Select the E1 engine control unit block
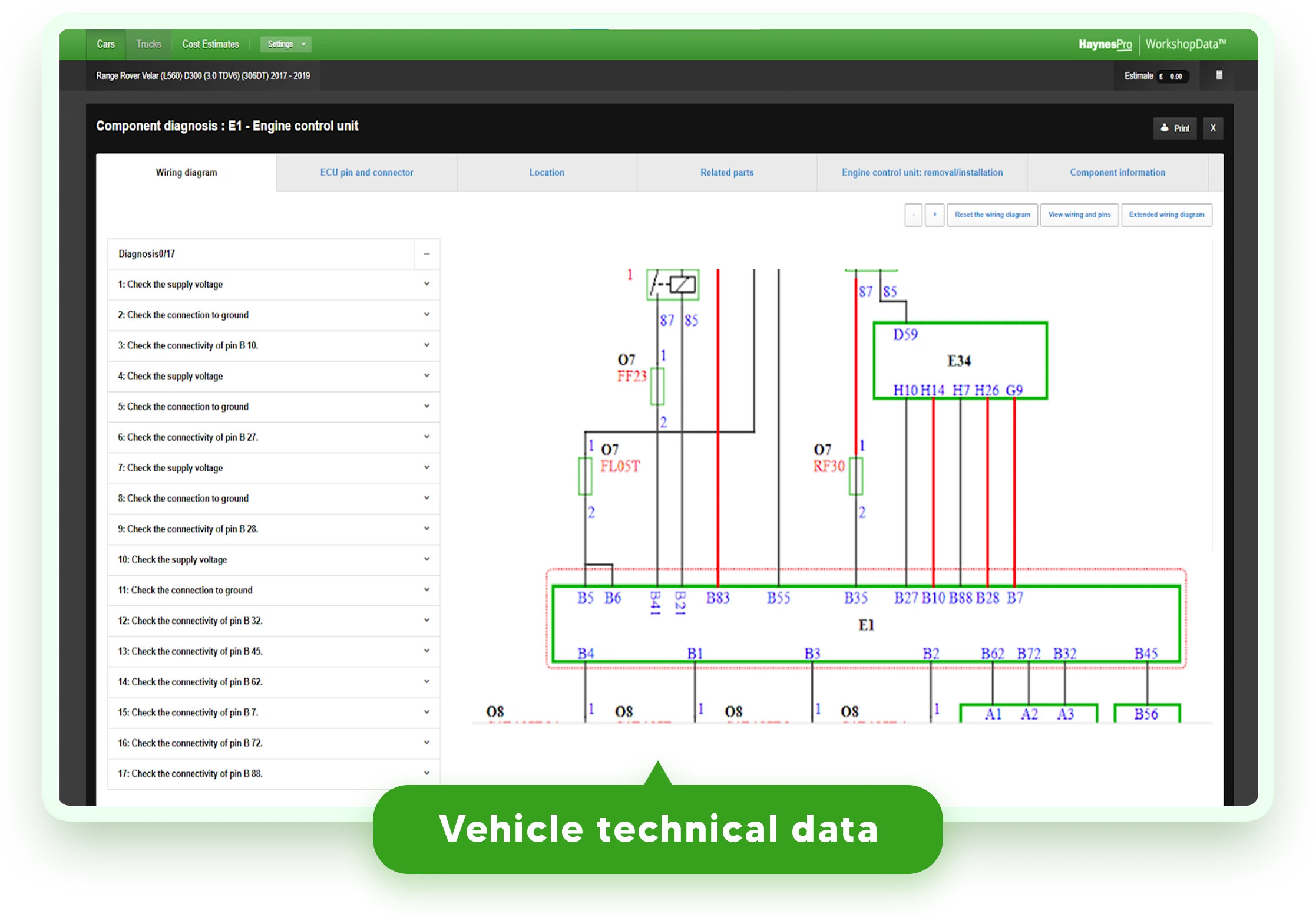Viewport: 1316px width, 920px height. [866, 625]
